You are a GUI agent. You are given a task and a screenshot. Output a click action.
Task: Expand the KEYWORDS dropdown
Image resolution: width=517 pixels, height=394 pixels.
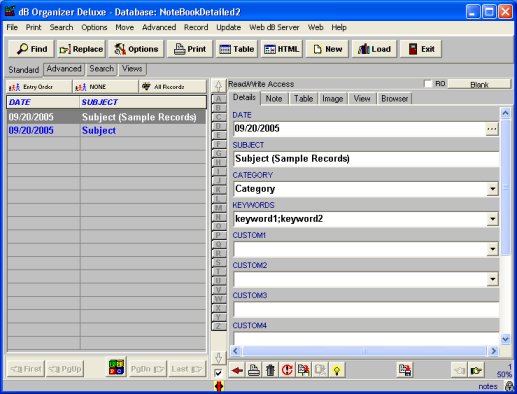(x=492, y=219)
